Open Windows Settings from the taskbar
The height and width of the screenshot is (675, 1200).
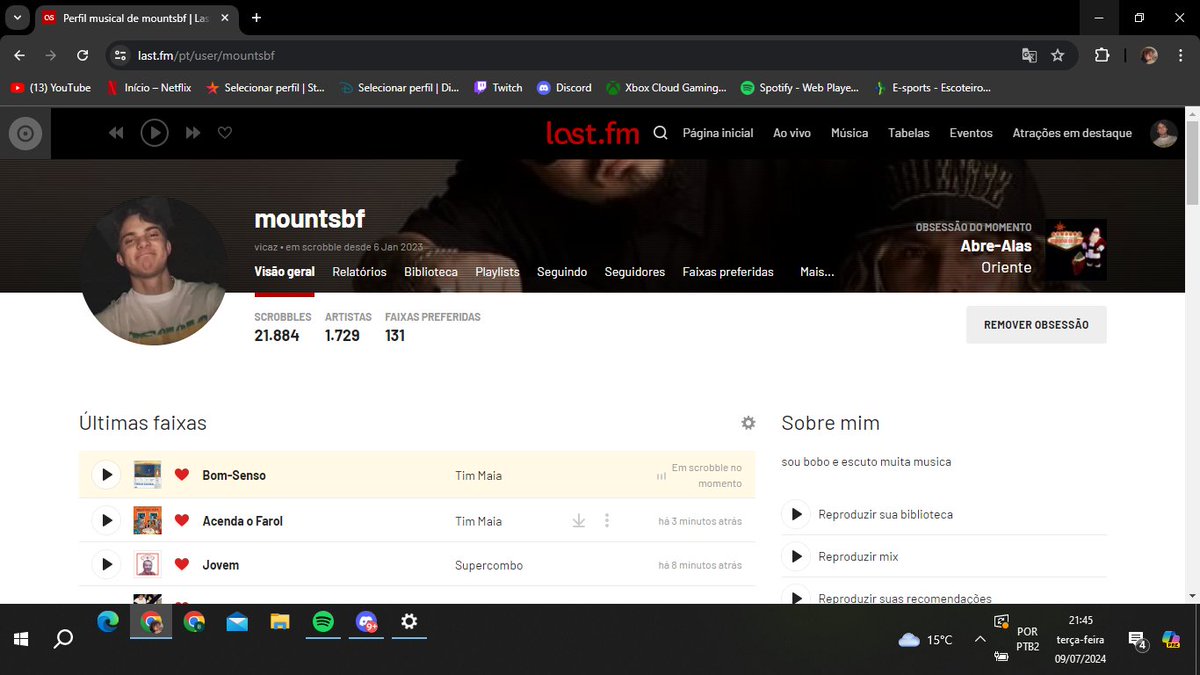click(x=409, y=622)
